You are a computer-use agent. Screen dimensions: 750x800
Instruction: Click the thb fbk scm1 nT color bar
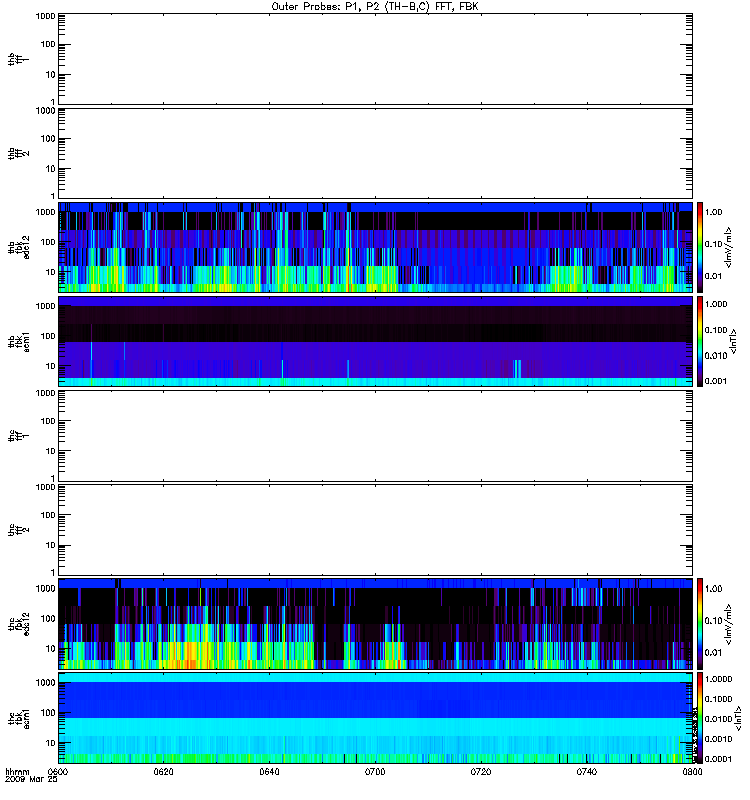click(x=700, y=341)
